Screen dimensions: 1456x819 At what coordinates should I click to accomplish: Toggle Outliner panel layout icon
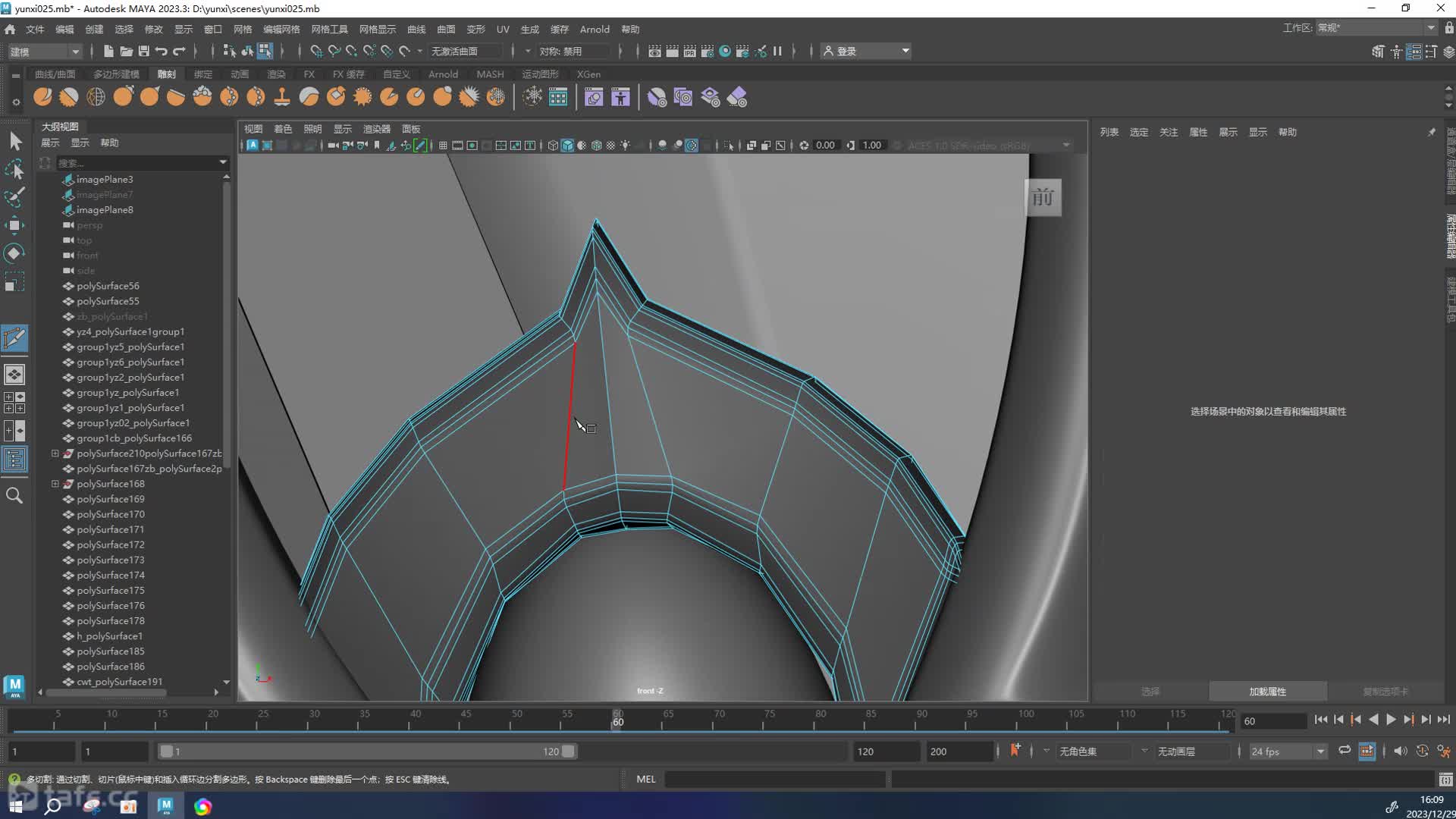click(x=14, y=459)
